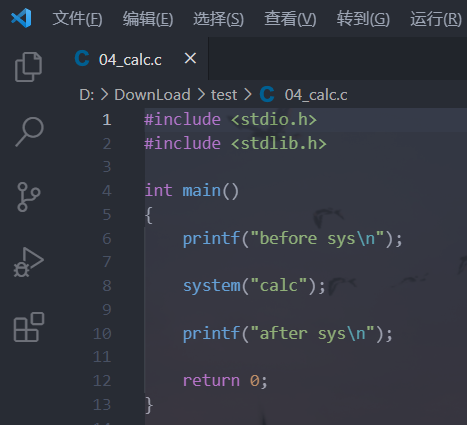Open the 编辑(E) menu
The height and width of the screenshot is (425, 467).
(x=148, y=18)
